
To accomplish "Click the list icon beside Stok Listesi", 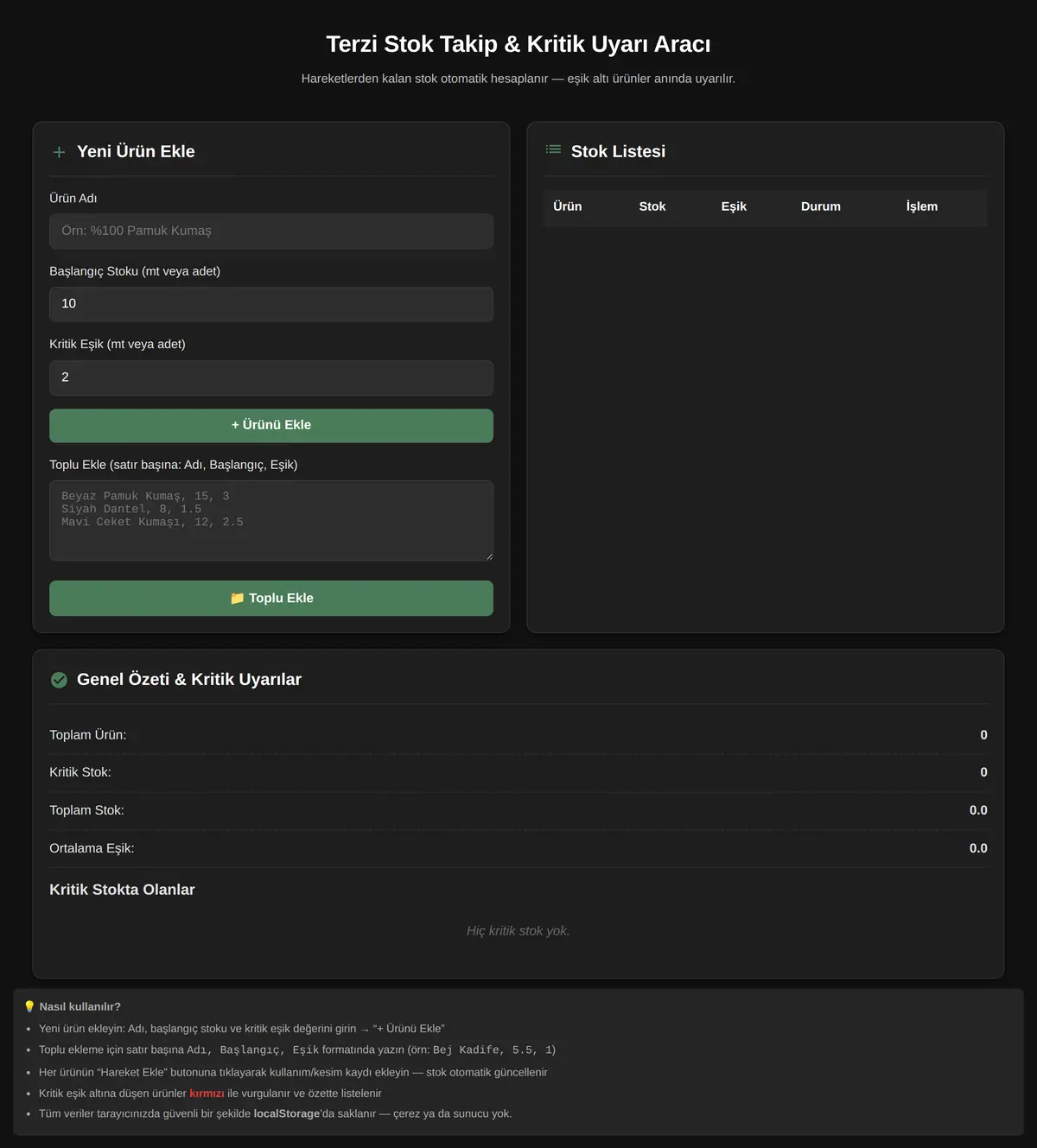I will (553, 149).
